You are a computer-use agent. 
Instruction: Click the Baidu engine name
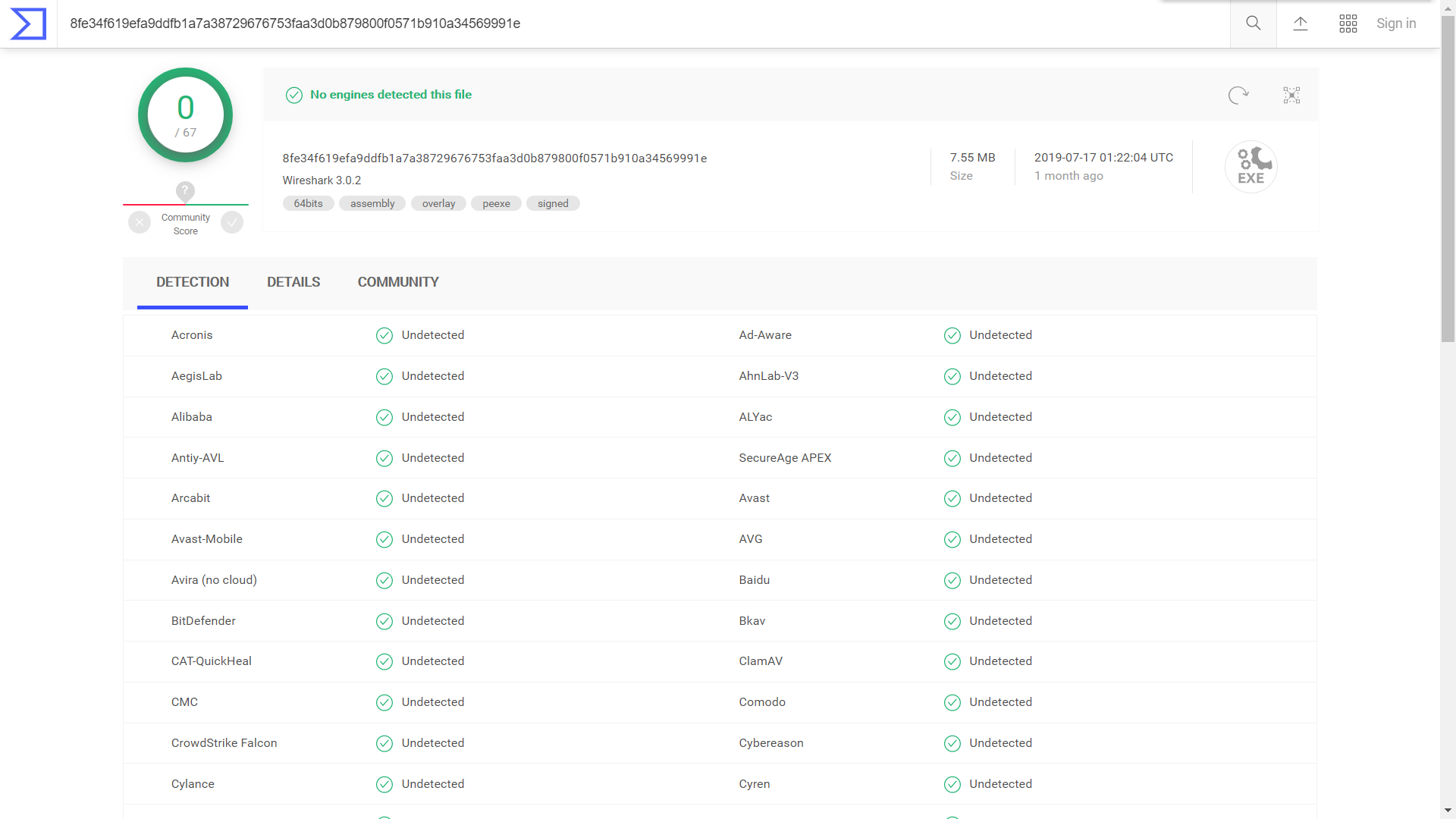pos(755,580)
